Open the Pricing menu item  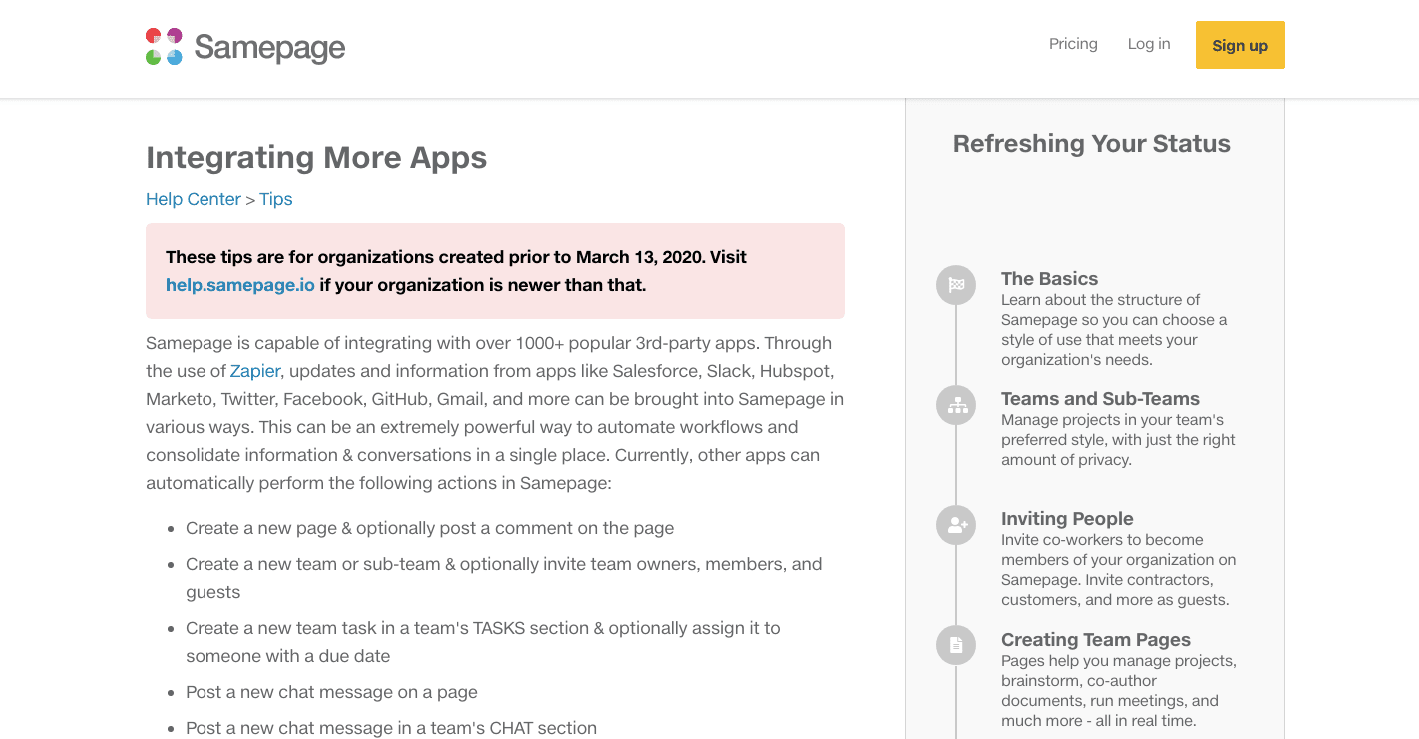click(1073, 44)
